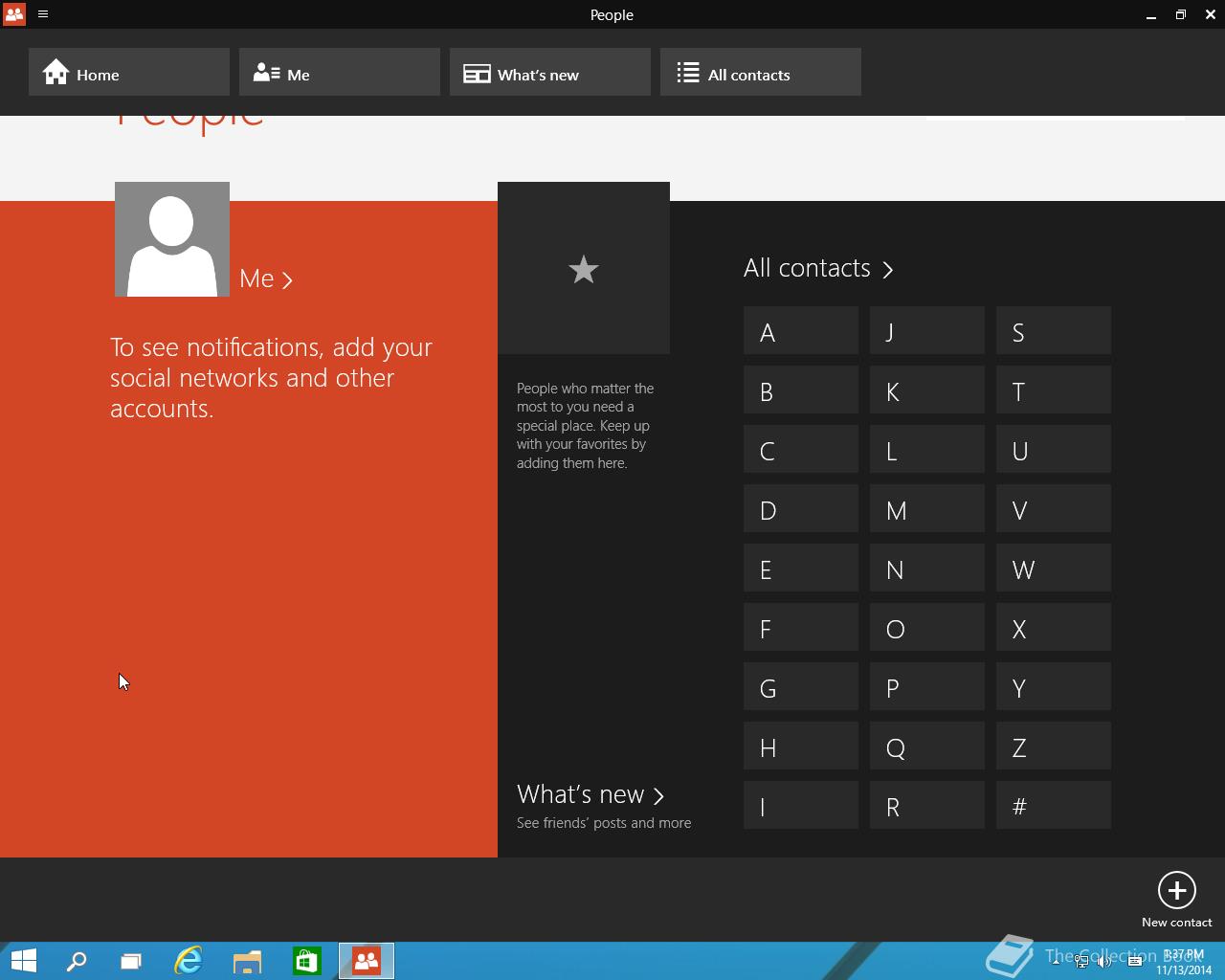
Task: Select the letter O tile
Action: (x=927, y=627)
